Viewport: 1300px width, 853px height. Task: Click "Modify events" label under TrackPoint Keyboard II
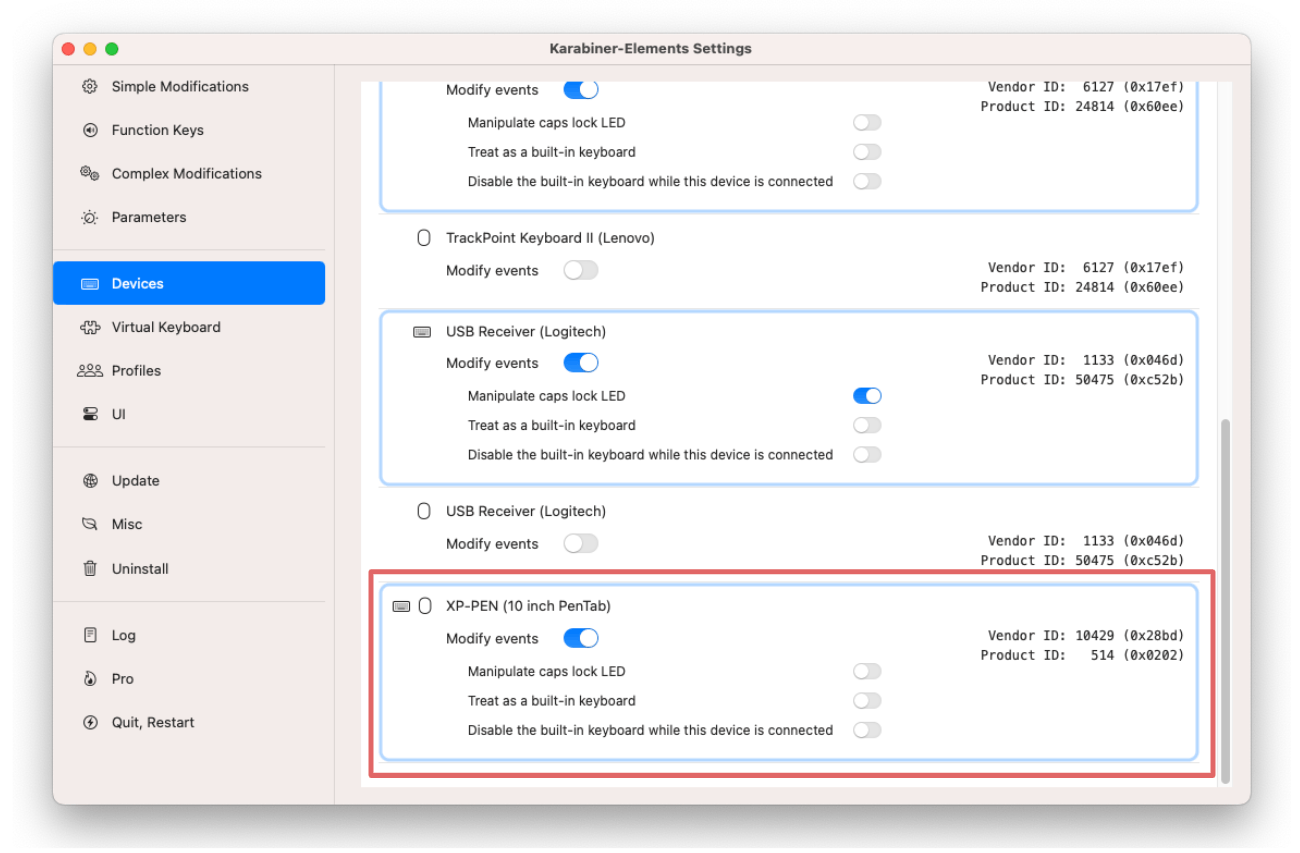tap(492, 271)
